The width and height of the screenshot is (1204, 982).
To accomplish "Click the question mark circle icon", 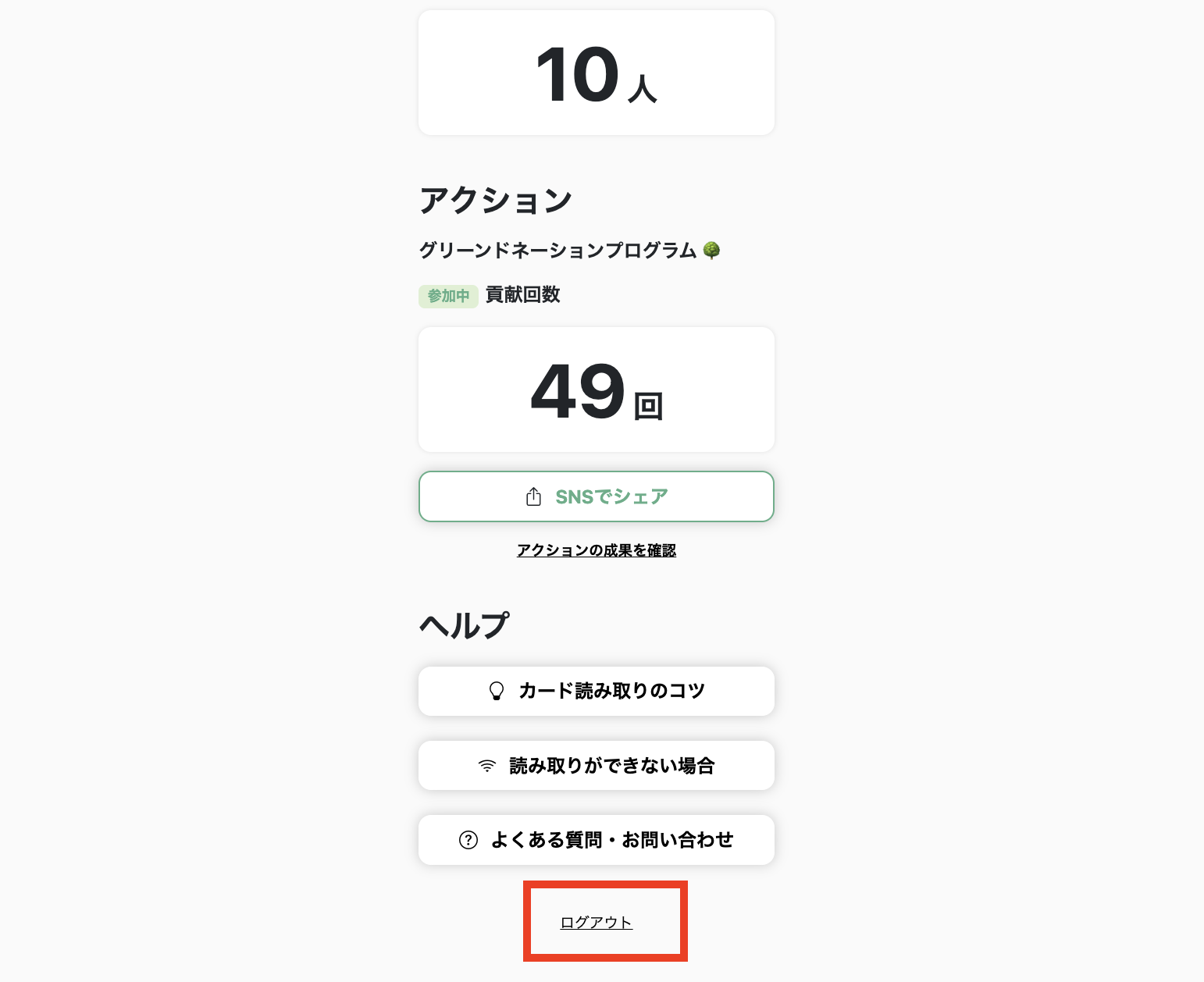I will [x=468, y=840].
